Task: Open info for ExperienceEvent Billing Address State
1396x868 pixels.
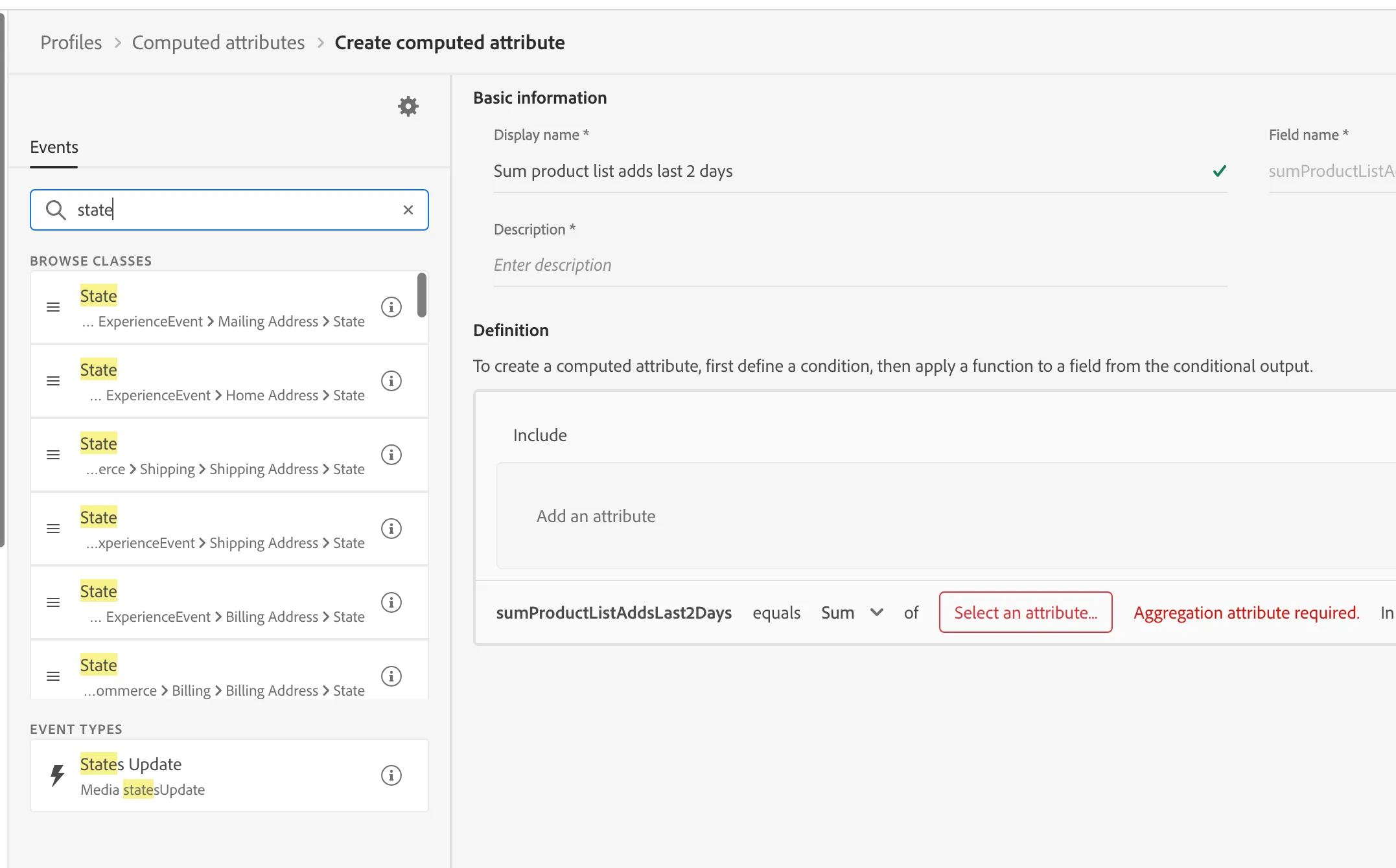Action: pyautogui.click(x=391, y=602)
